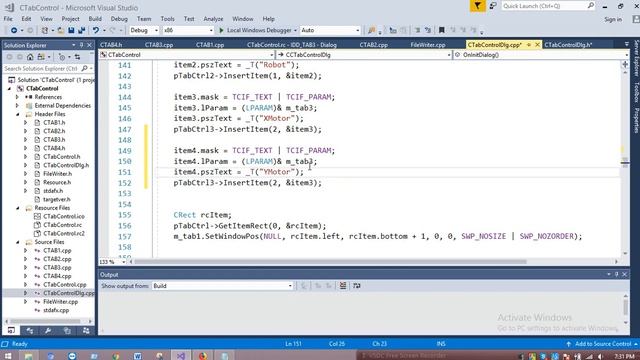Click the Visual Studio icon in the taskbar
The image size is (640, 360).
[180, 356]
